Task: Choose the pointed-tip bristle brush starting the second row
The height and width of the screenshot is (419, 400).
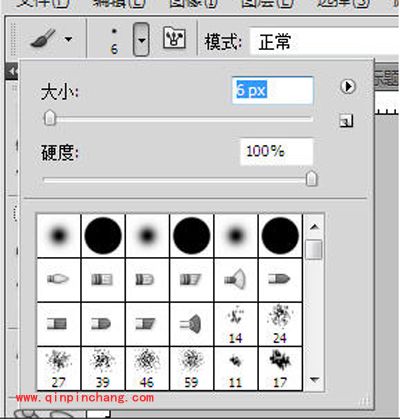Action: coord(59,280)
